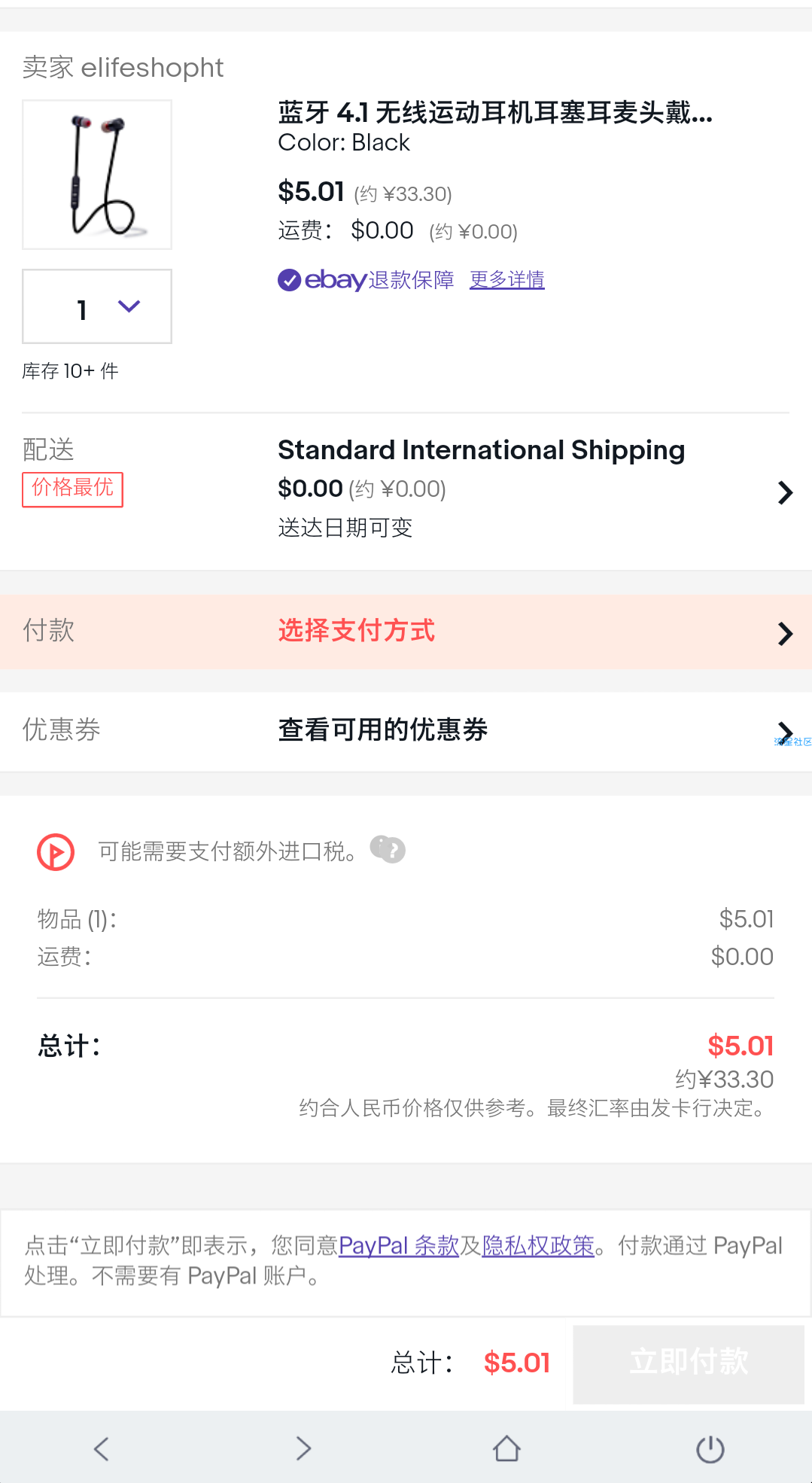Open the earphone product thumbnail
812x1483 pixels.
97,175
